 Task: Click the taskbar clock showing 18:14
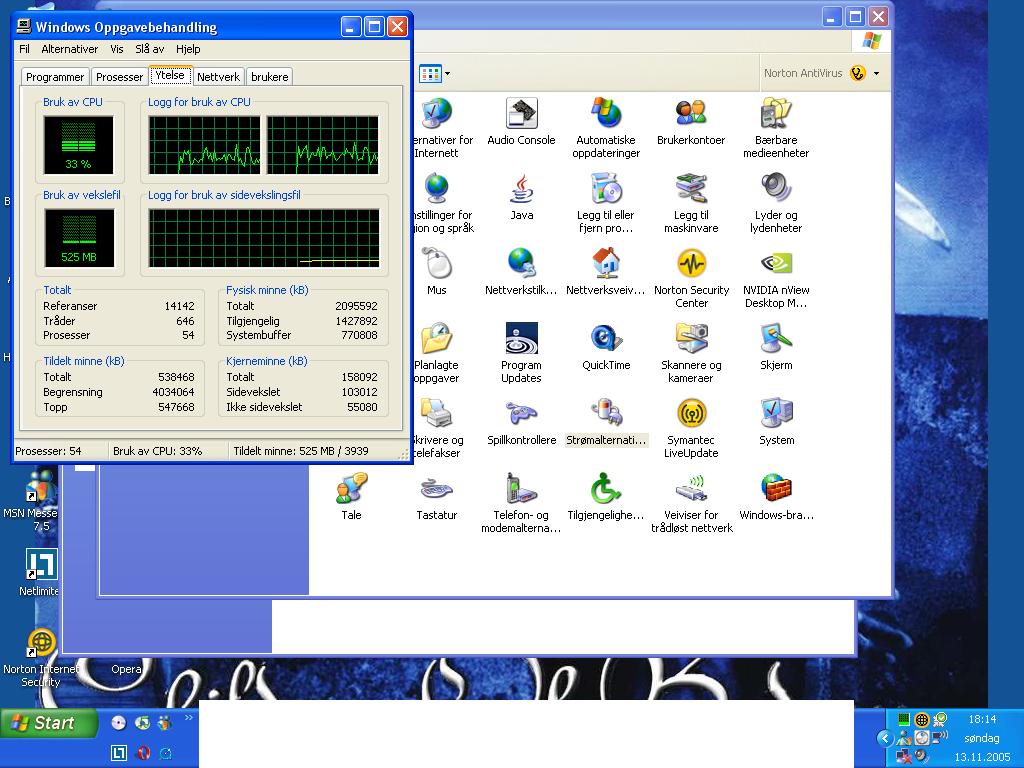click(982, 719)
